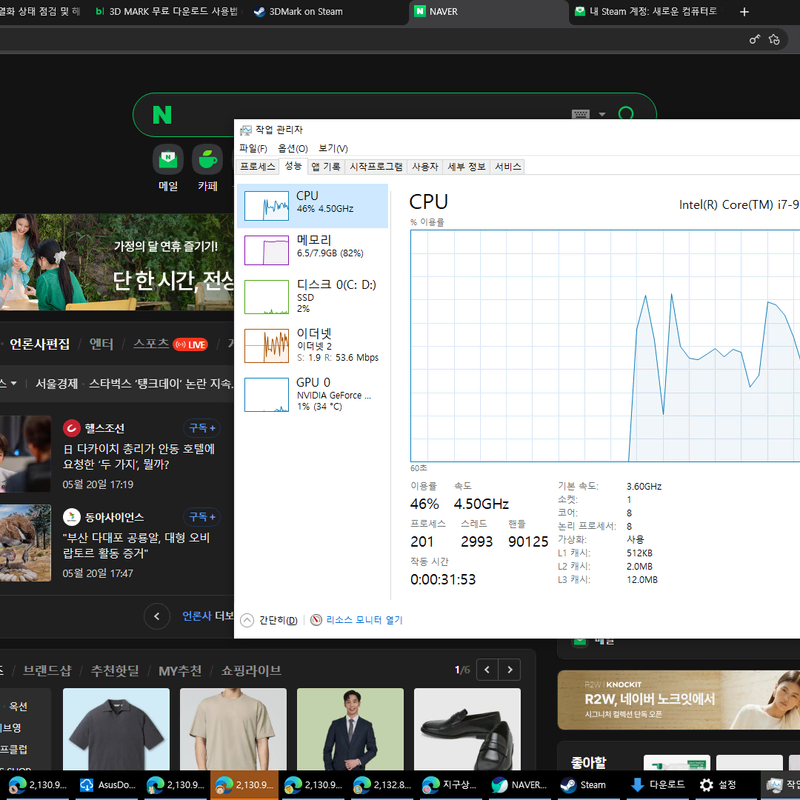Screen dimensions: 800x800
Task: Expand the dropdown arrow next to keyboard icon
Action: (x=602, y=114)
